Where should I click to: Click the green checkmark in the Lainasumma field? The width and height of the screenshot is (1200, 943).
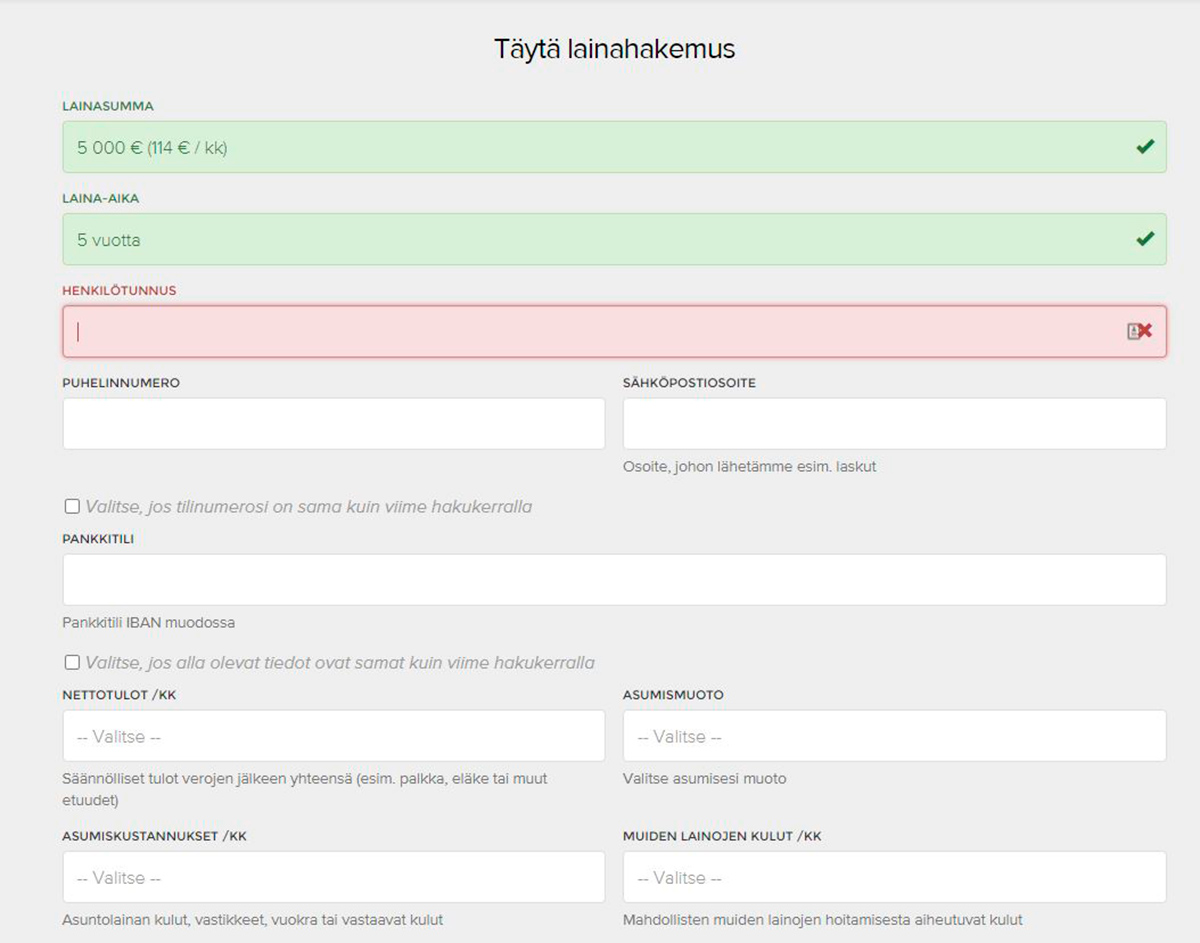(x=1145, y=147)
